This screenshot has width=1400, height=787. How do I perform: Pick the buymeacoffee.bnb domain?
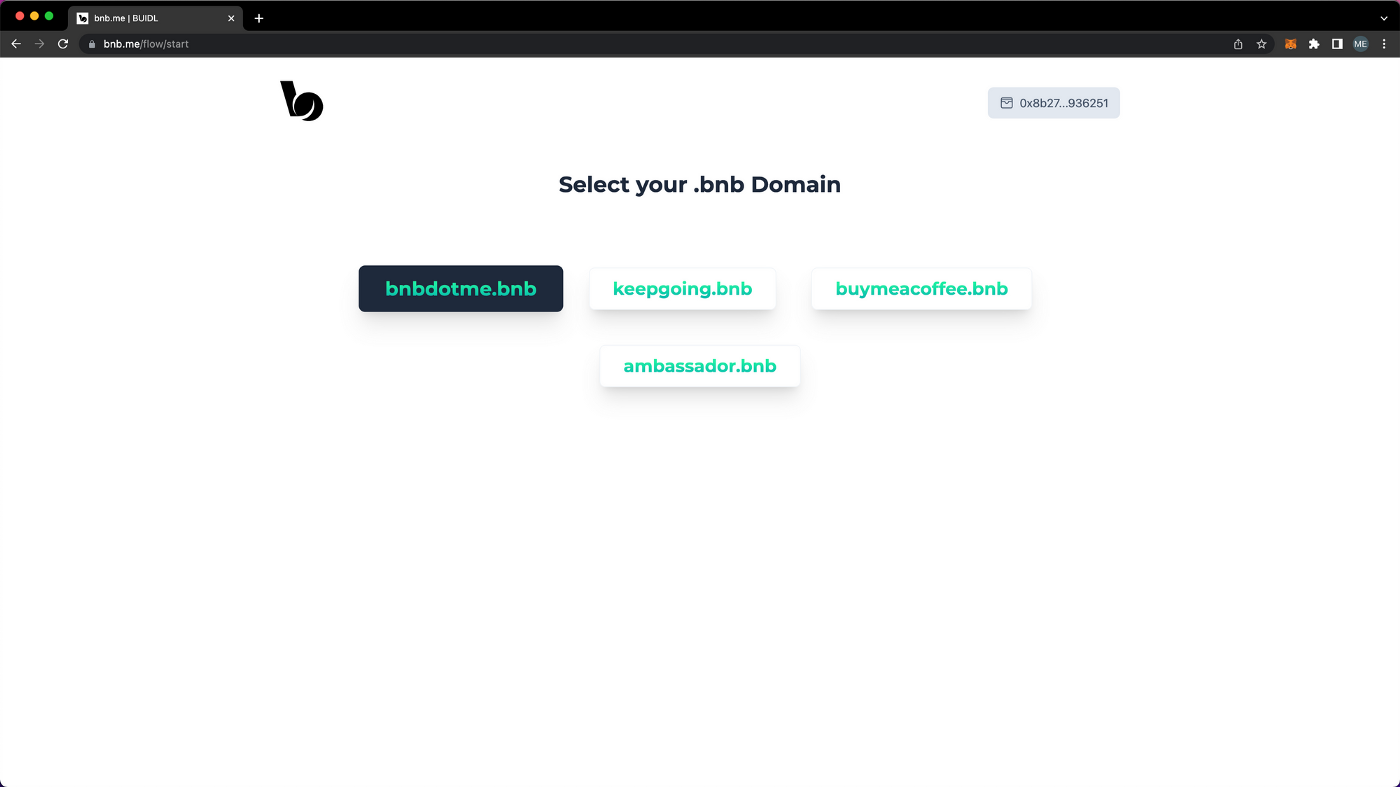click(921, 289)
